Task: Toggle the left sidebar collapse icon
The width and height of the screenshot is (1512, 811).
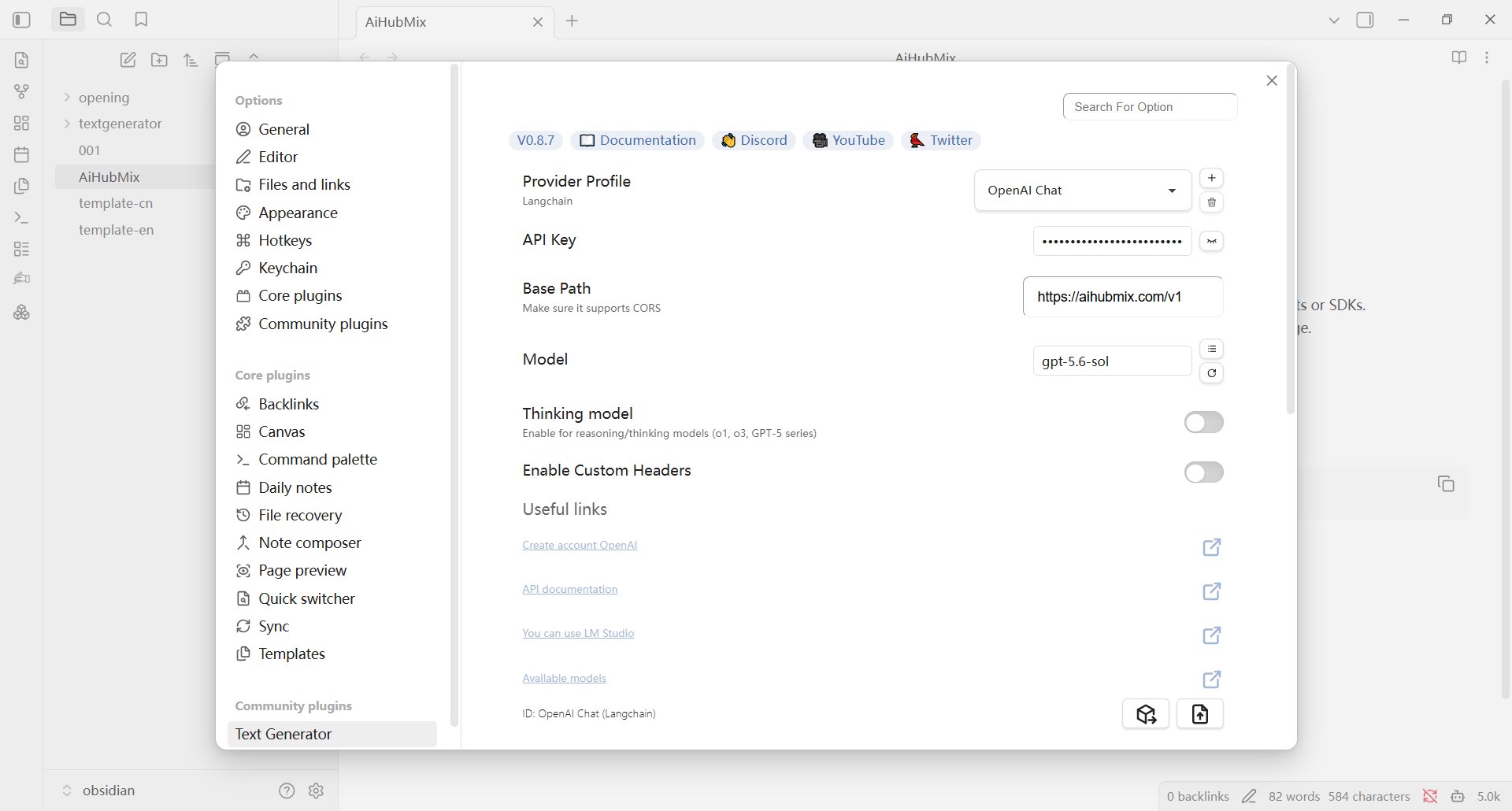Action: [21, 20]
